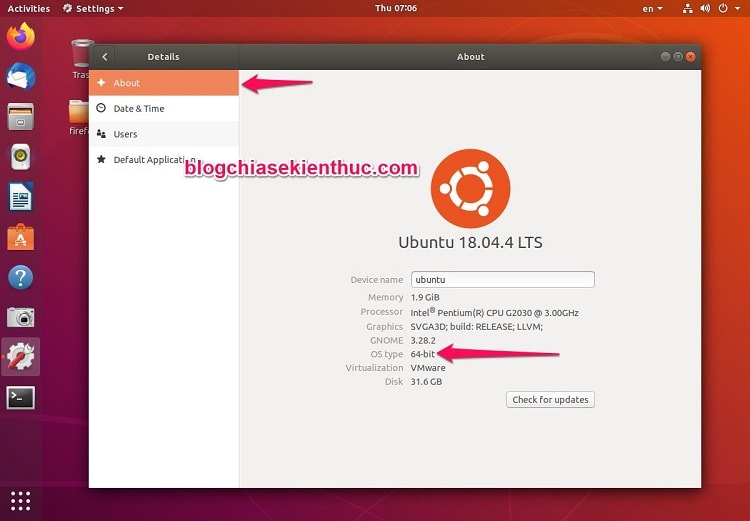750x521 pixels.
Task: Close the Settings window
Action: (691, 56)
